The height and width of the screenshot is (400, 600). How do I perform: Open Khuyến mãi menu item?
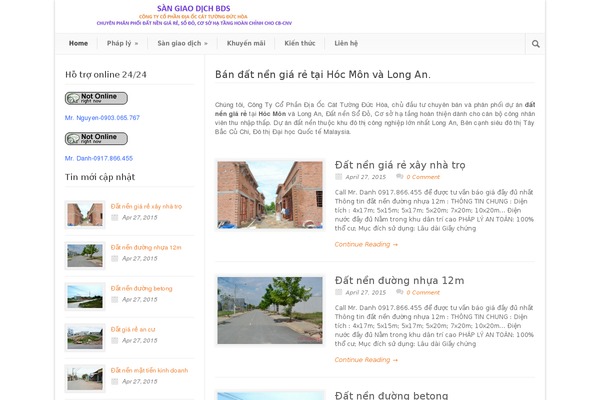click(246, 43)
